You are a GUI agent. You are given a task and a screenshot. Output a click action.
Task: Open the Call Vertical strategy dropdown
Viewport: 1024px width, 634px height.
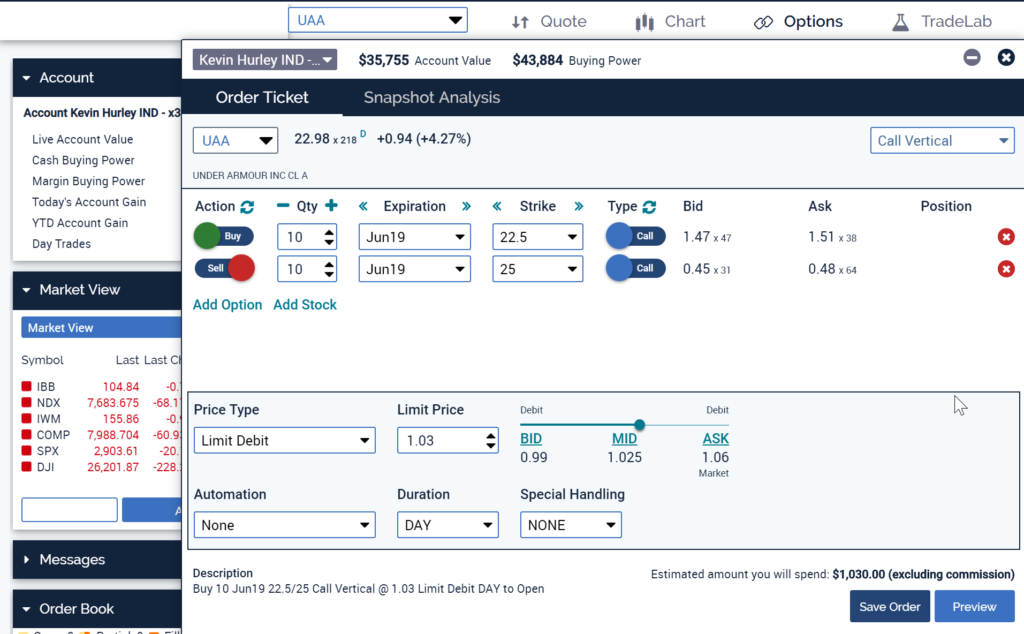943,141
